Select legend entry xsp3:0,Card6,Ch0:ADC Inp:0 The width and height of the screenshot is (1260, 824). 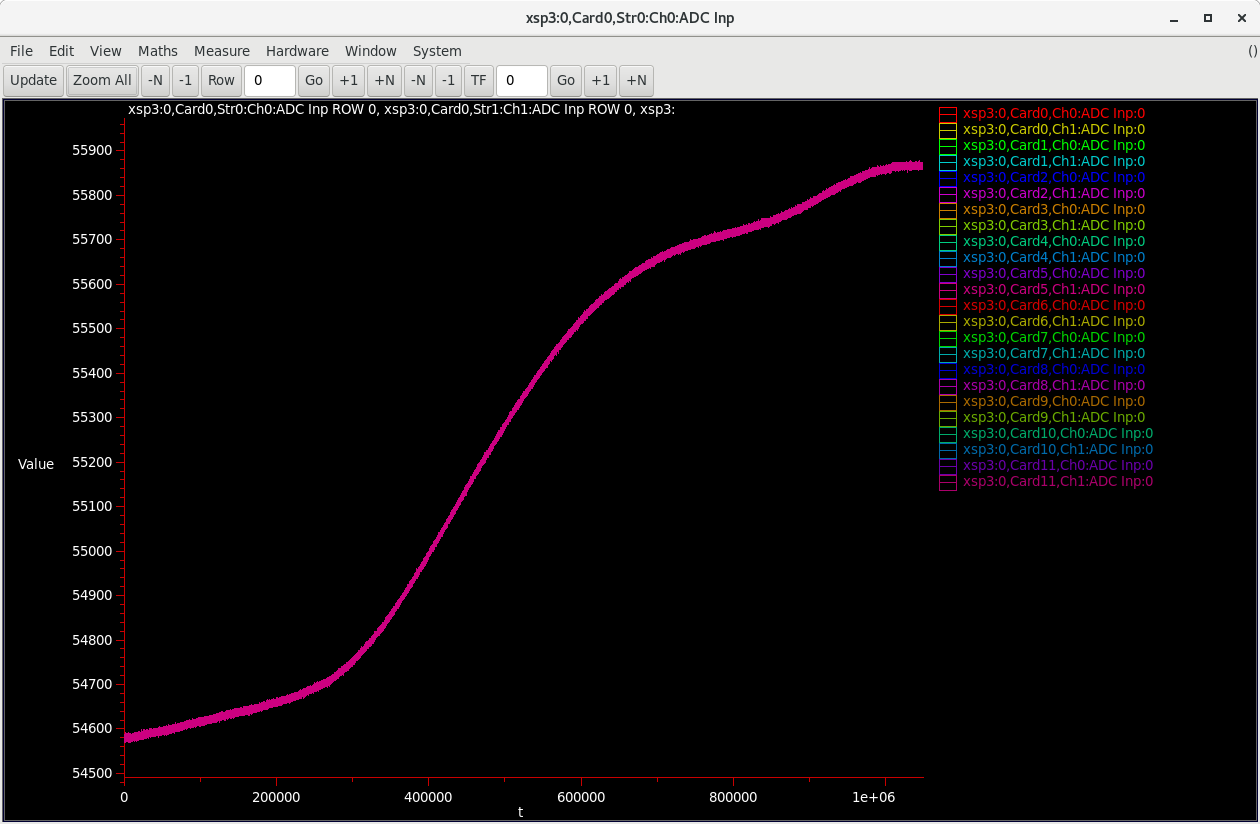(x=1054, y=305)
